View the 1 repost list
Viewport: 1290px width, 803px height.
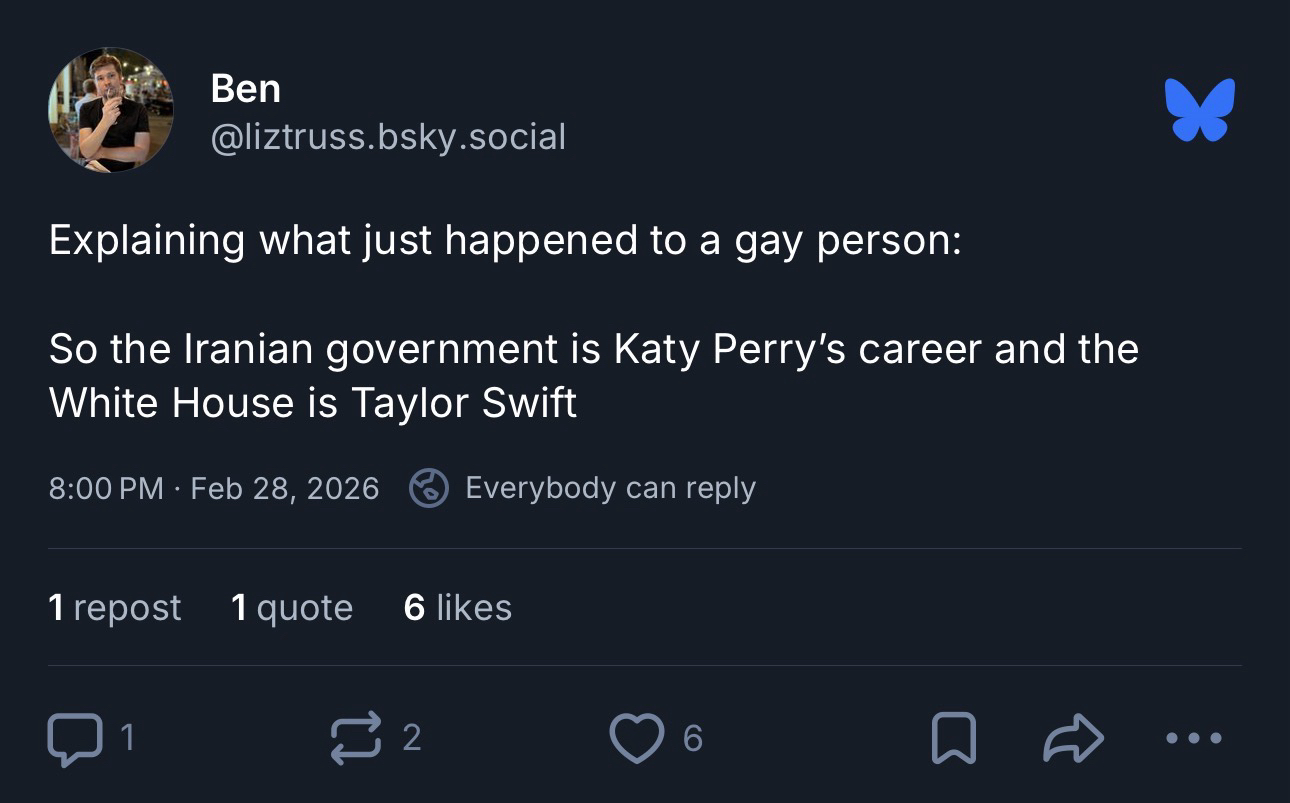point(115,608)
